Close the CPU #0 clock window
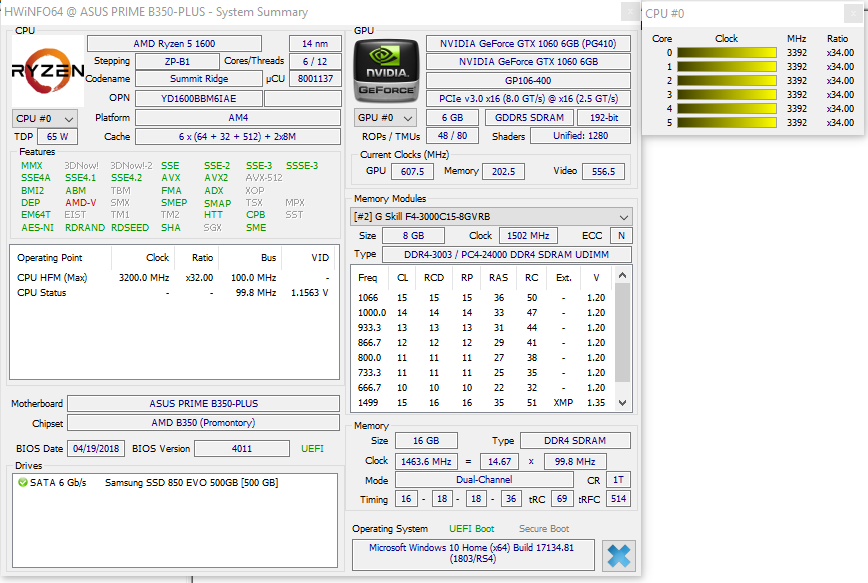Image resolution: width=868 pixels, height=583 pixels. 852,13
